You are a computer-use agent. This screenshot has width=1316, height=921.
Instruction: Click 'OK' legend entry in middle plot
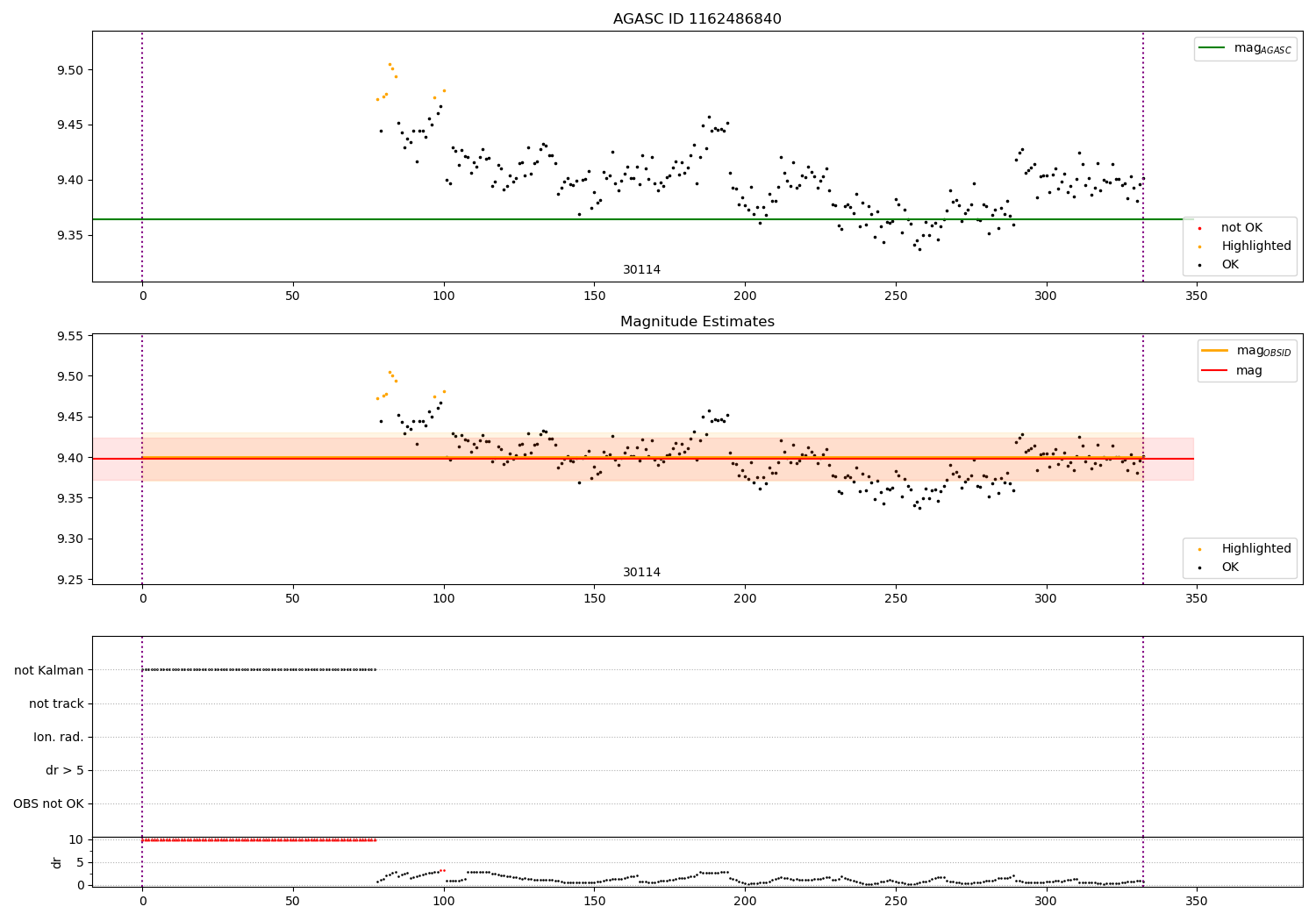(x=1230, y=568)
